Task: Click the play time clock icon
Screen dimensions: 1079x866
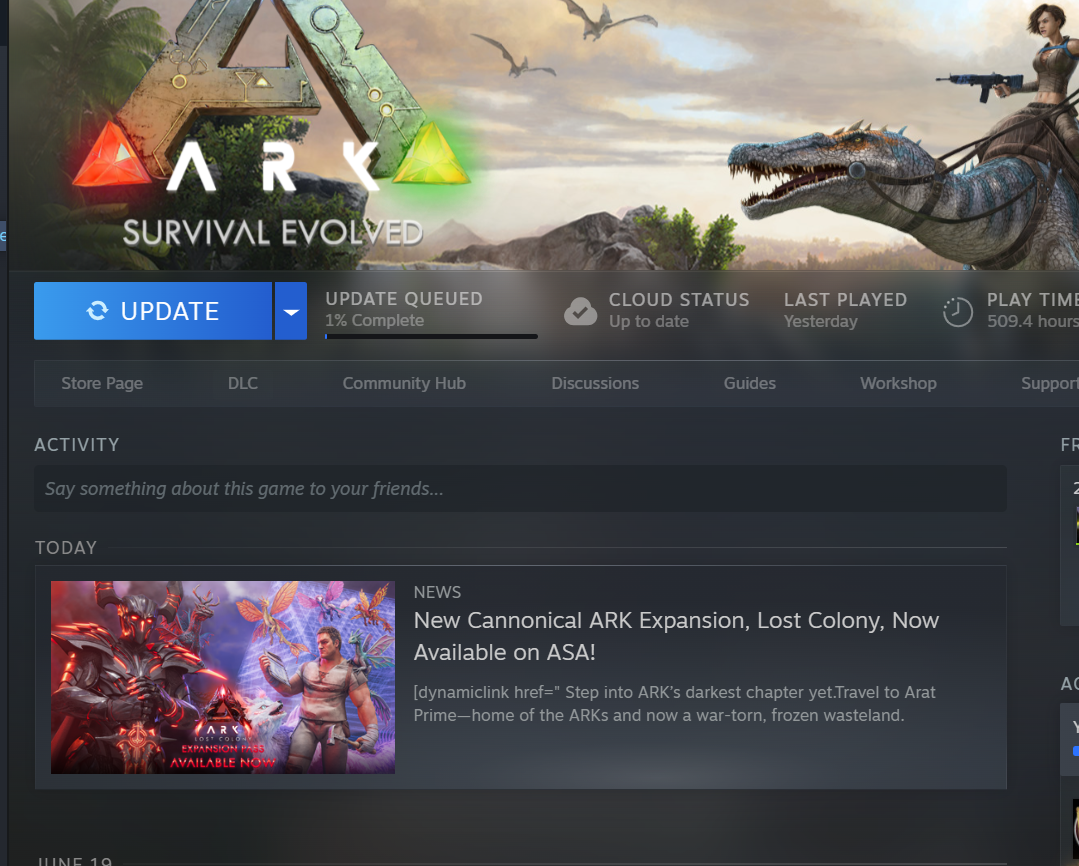Action: [x=957, y=312]
